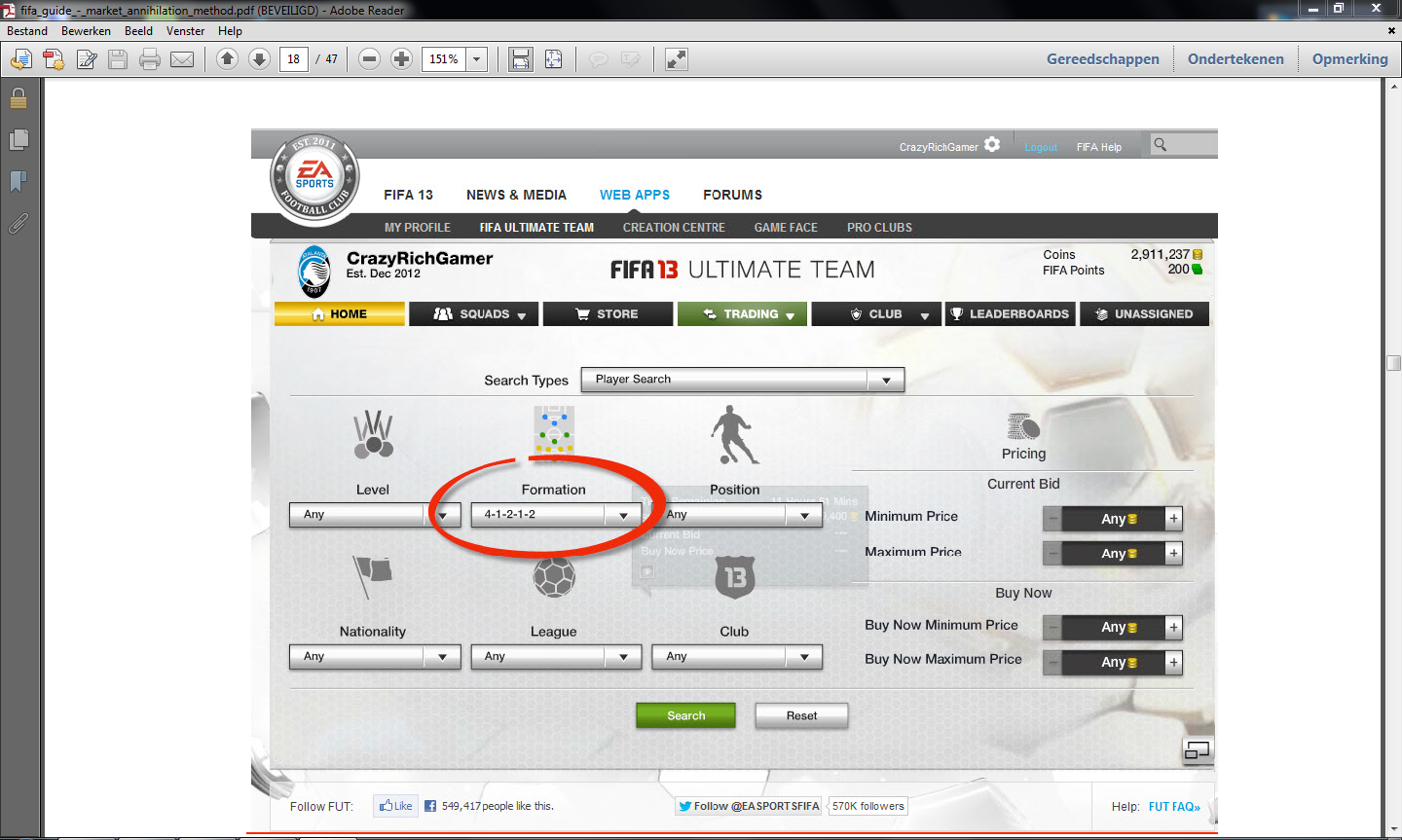Go to the STORE tab

pos(608,314)
